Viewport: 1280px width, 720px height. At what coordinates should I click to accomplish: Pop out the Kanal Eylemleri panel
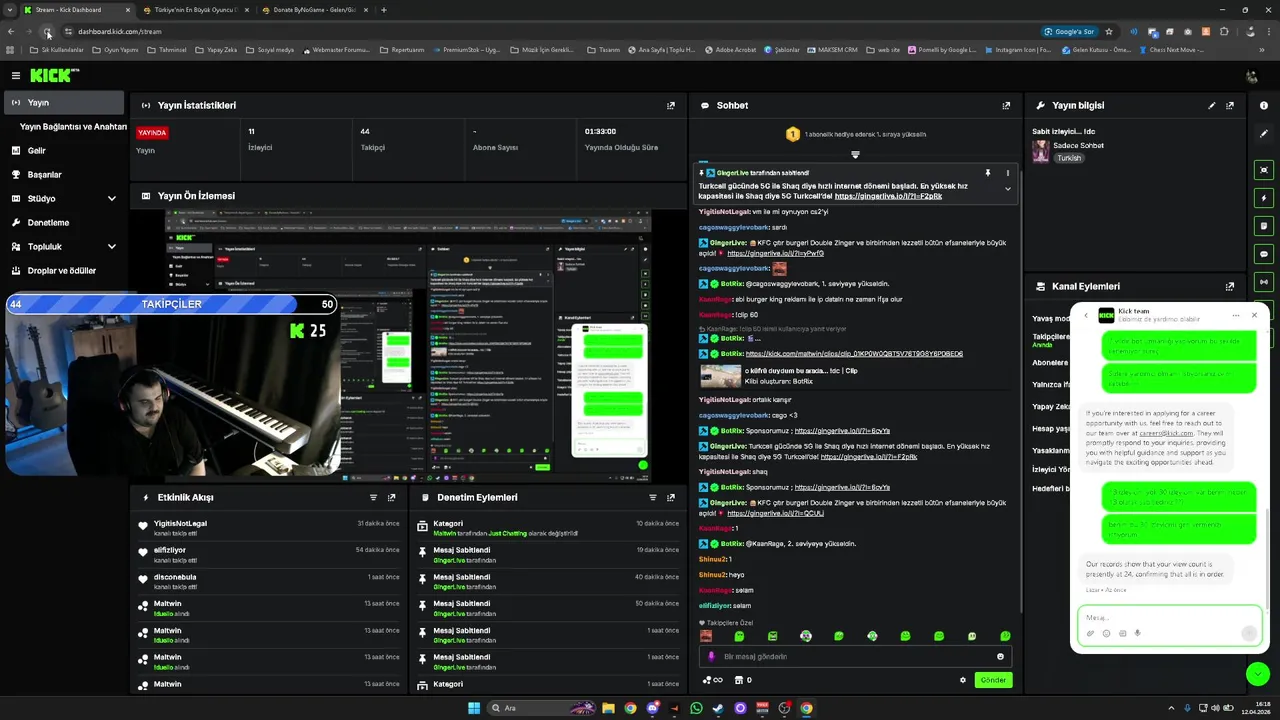click(x=1230, y=286)
